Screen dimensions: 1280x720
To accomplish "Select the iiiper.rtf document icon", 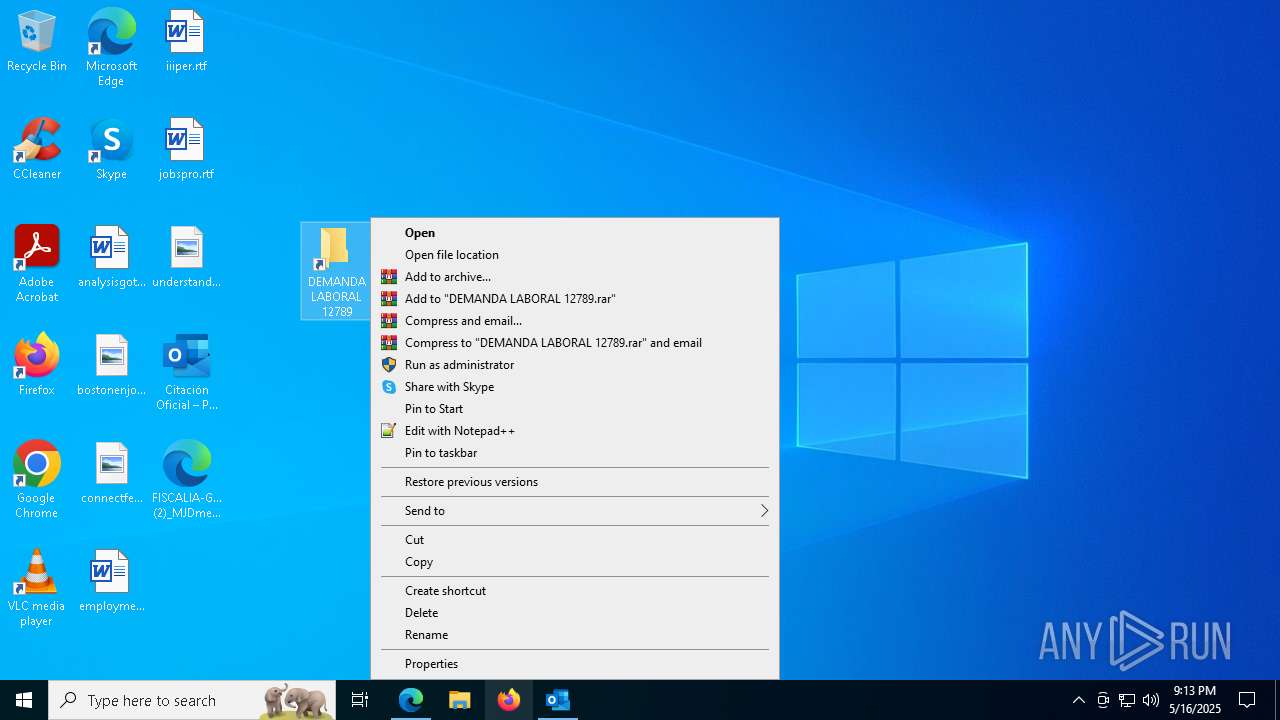I will [x=186, y=42].
